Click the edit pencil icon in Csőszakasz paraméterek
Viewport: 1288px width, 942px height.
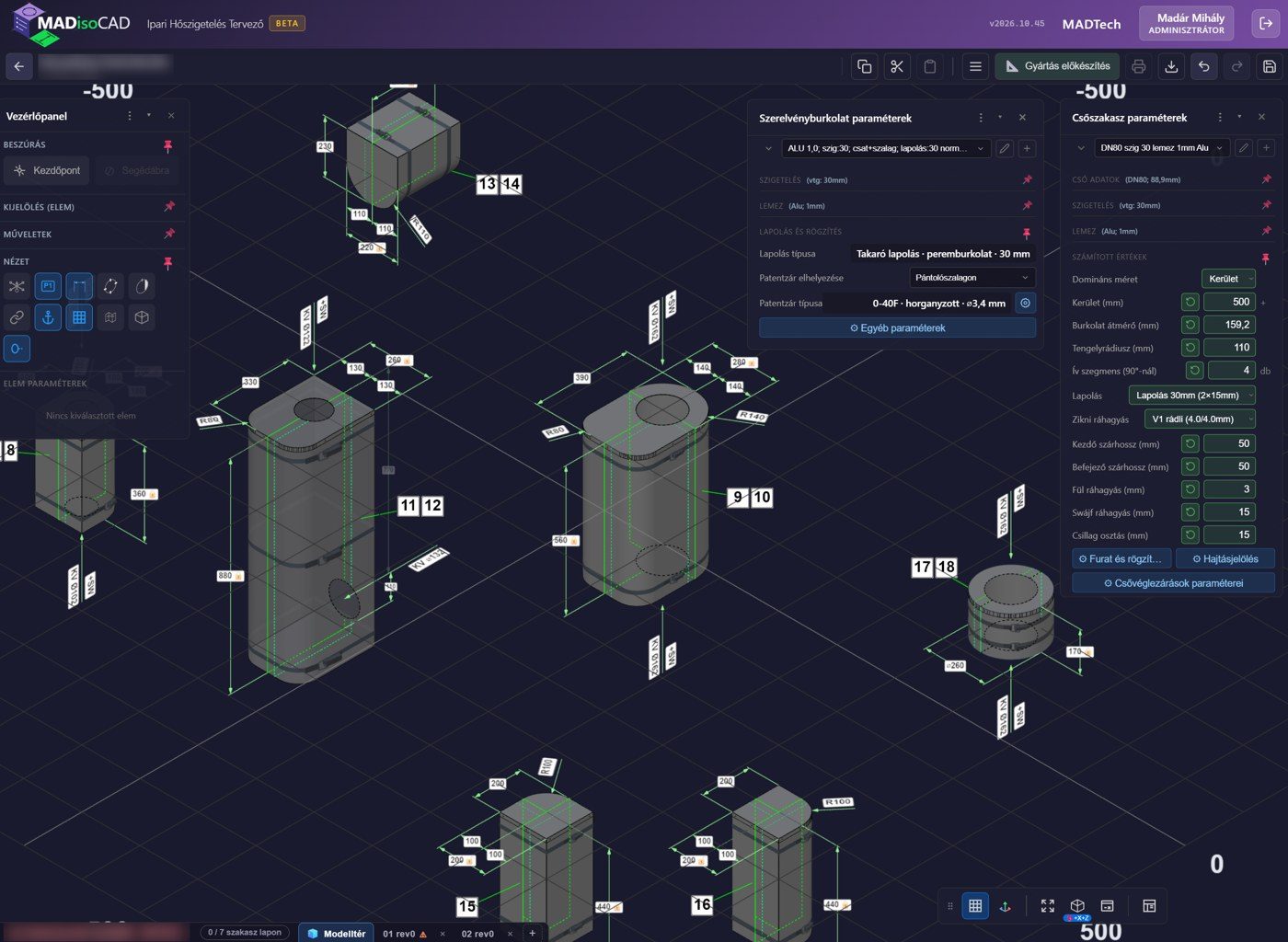point(1244,148)
